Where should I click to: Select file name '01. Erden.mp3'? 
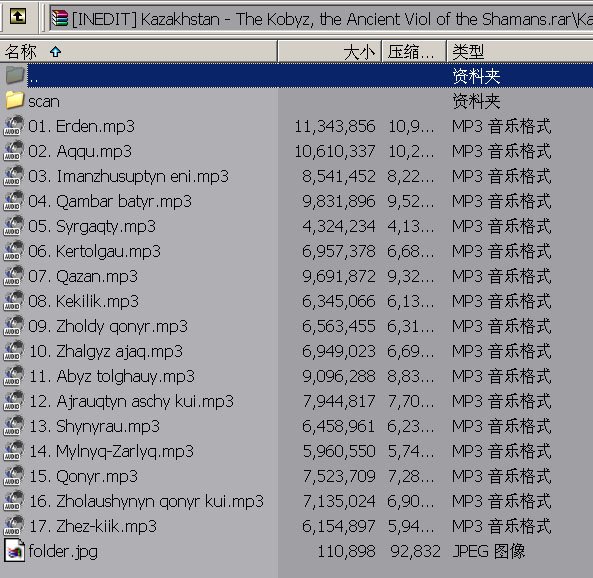[81, 126]
